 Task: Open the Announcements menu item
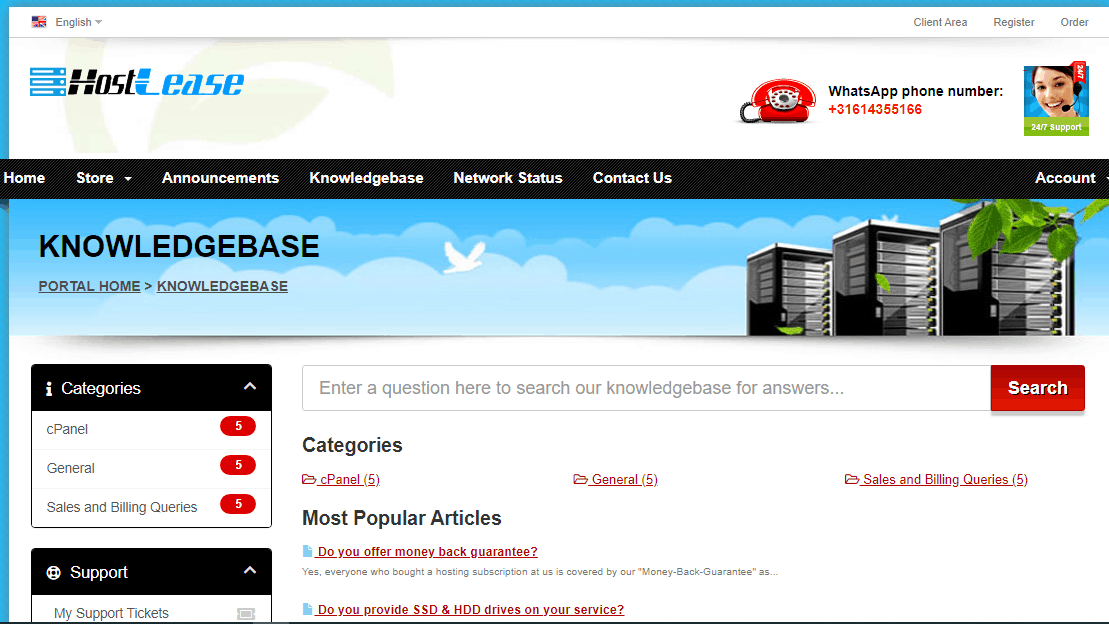coord(220,178)
